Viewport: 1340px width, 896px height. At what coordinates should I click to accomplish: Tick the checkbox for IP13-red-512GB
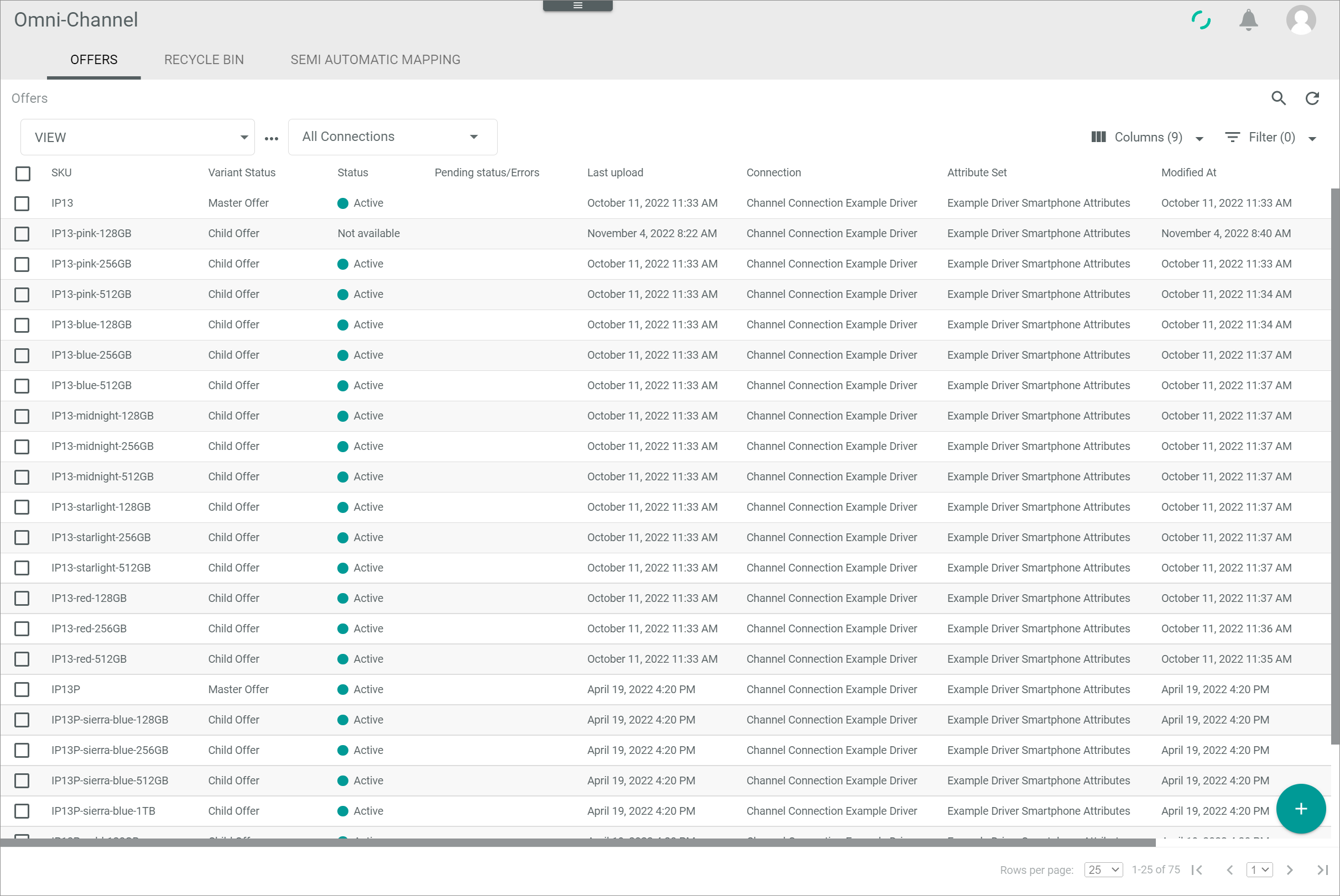(x=22, y=659)
